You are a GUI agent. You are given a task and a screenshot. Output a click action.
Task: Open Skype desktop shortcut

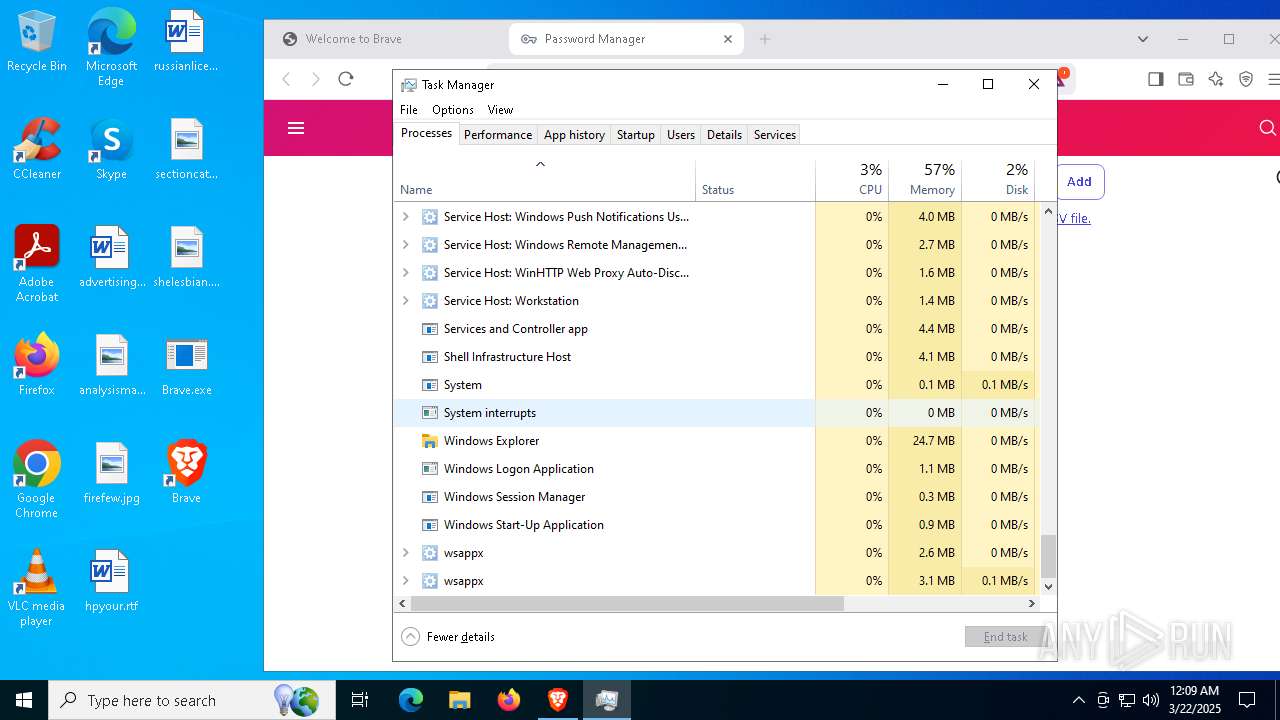pos(111,150)
